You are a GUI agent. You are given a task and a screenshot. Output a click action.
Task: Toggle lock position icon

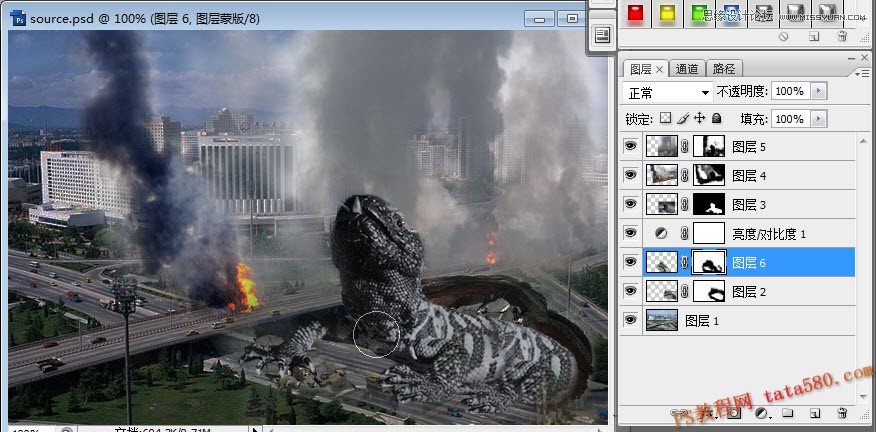click(699, 118)
